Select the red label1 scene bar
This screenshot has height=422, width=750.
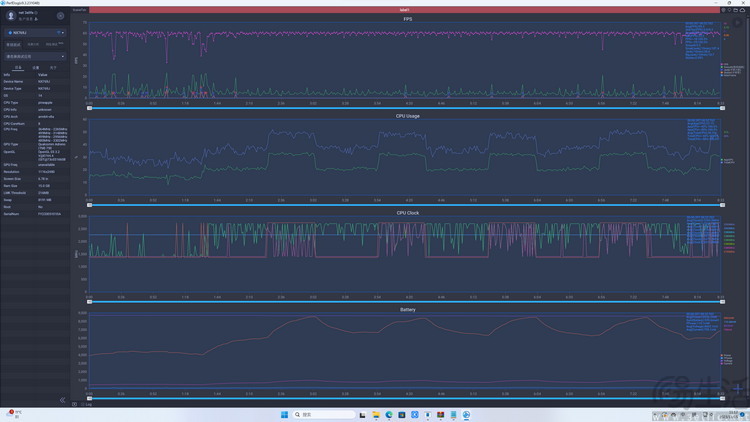[404, 10]
